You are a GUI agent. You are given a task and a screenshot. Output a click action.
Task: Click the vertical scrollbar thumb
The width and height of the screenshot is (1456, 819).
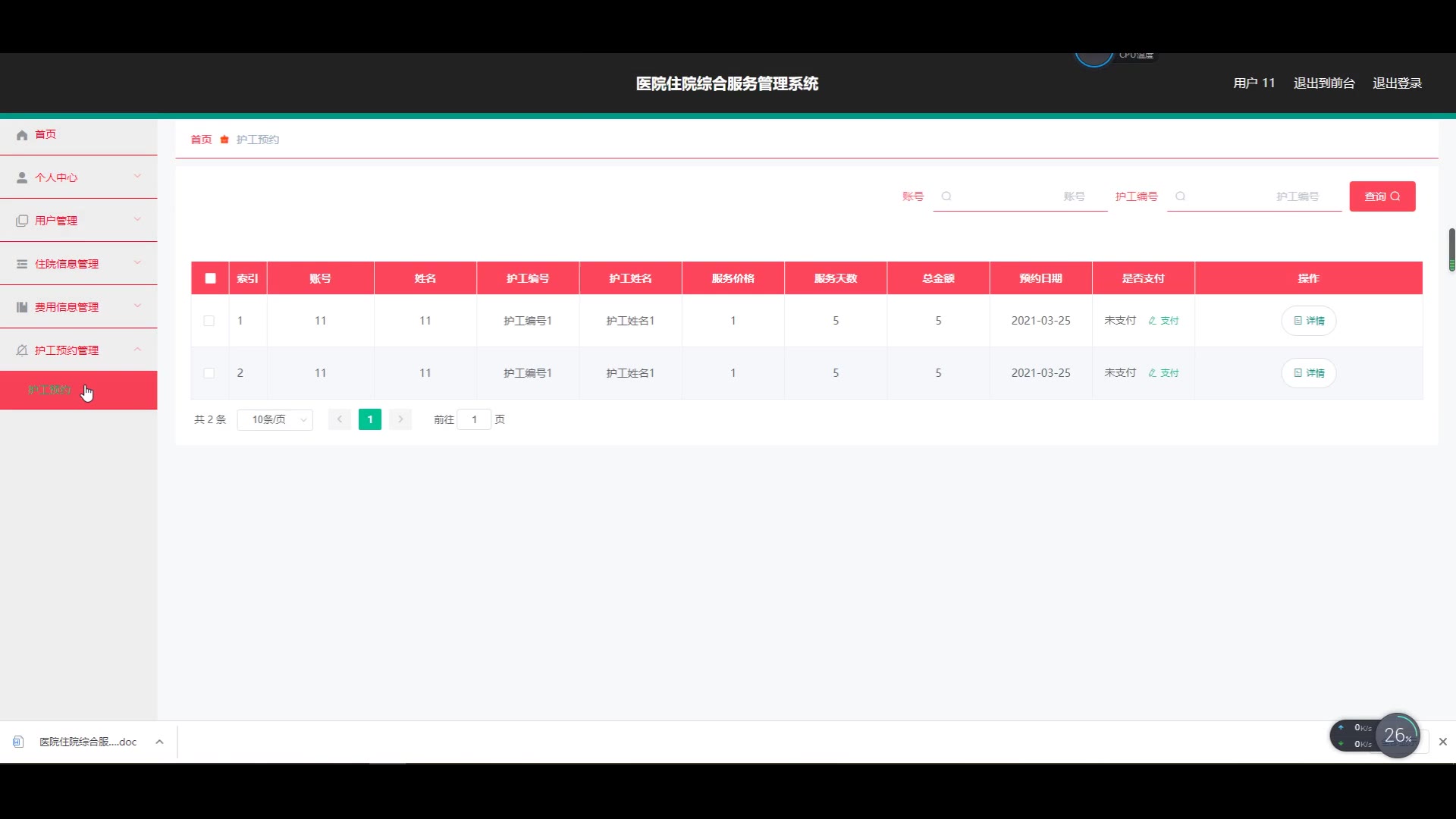pyautogui.click(x=1451, y=249)
